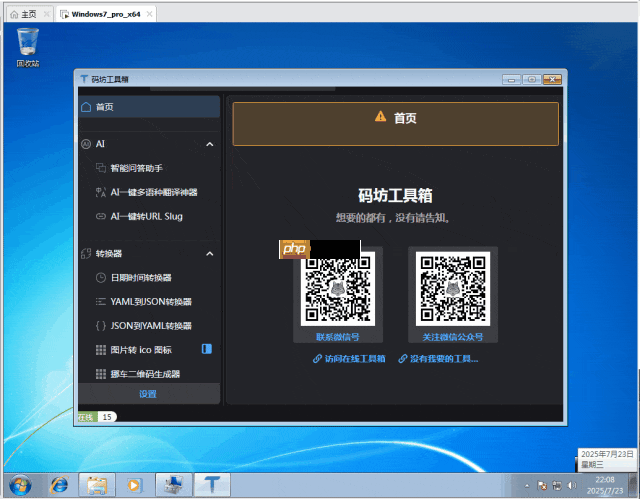
Task: Open 智能问答助手 tool
Action: pos(137,168)
